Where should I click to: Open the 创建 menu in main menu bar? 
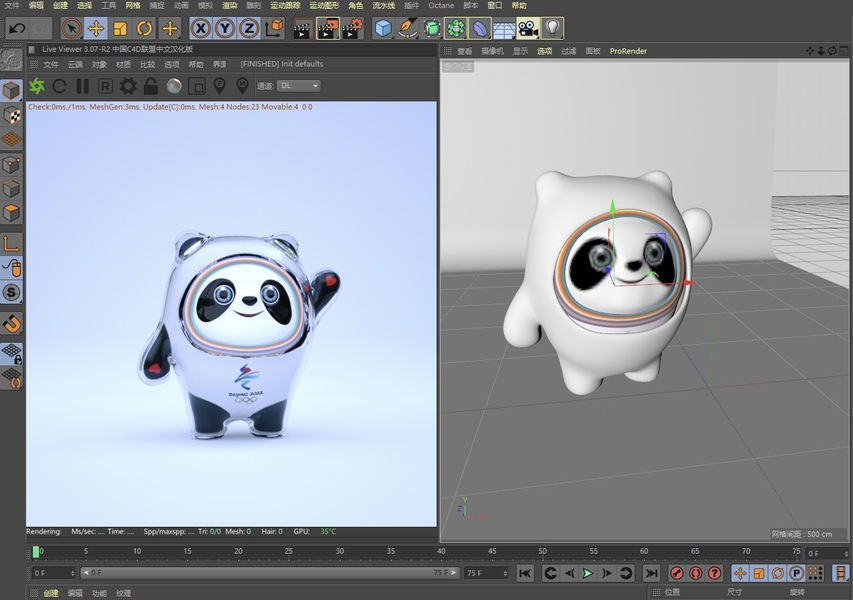coord(60,5)
